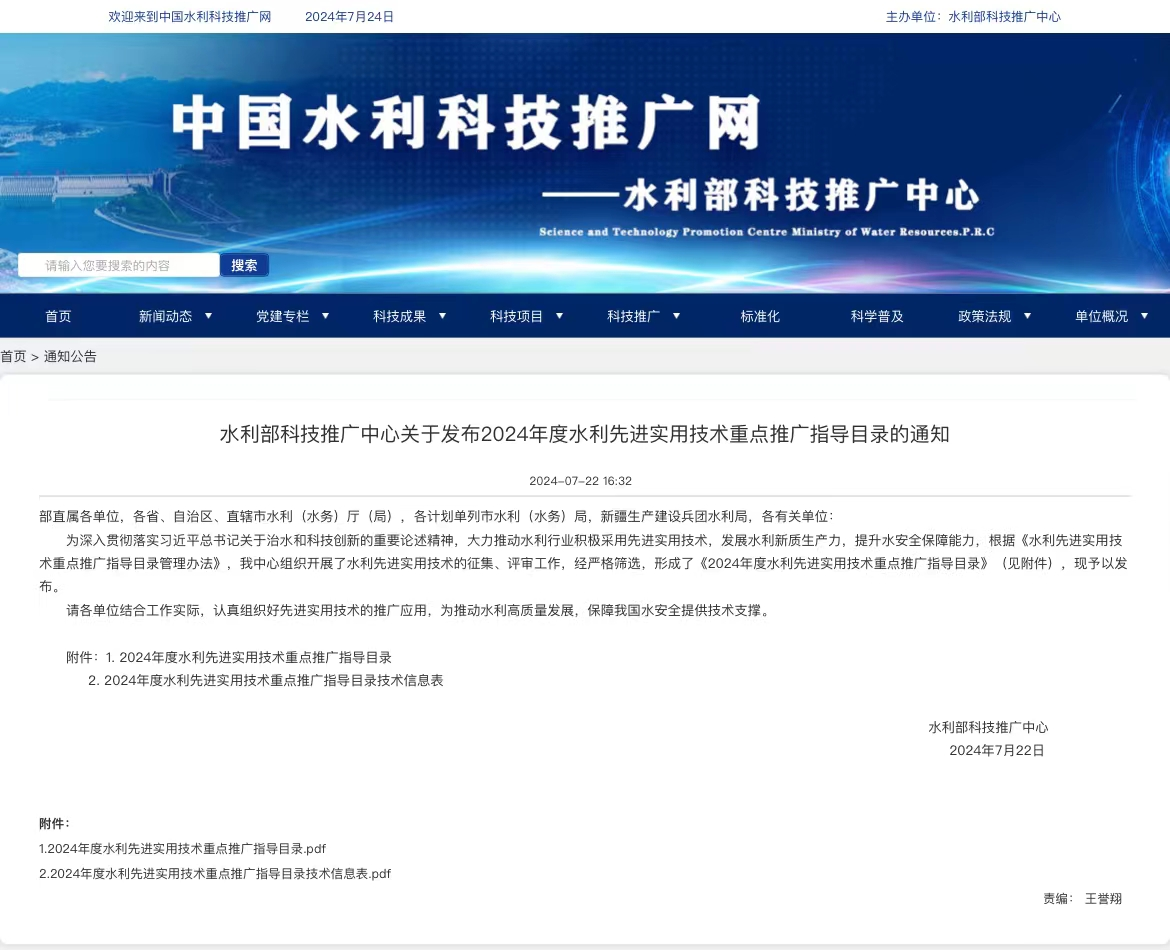Open the 标准化 menu item
This screenshot has height=950, width=1170.
pos(760,316)
